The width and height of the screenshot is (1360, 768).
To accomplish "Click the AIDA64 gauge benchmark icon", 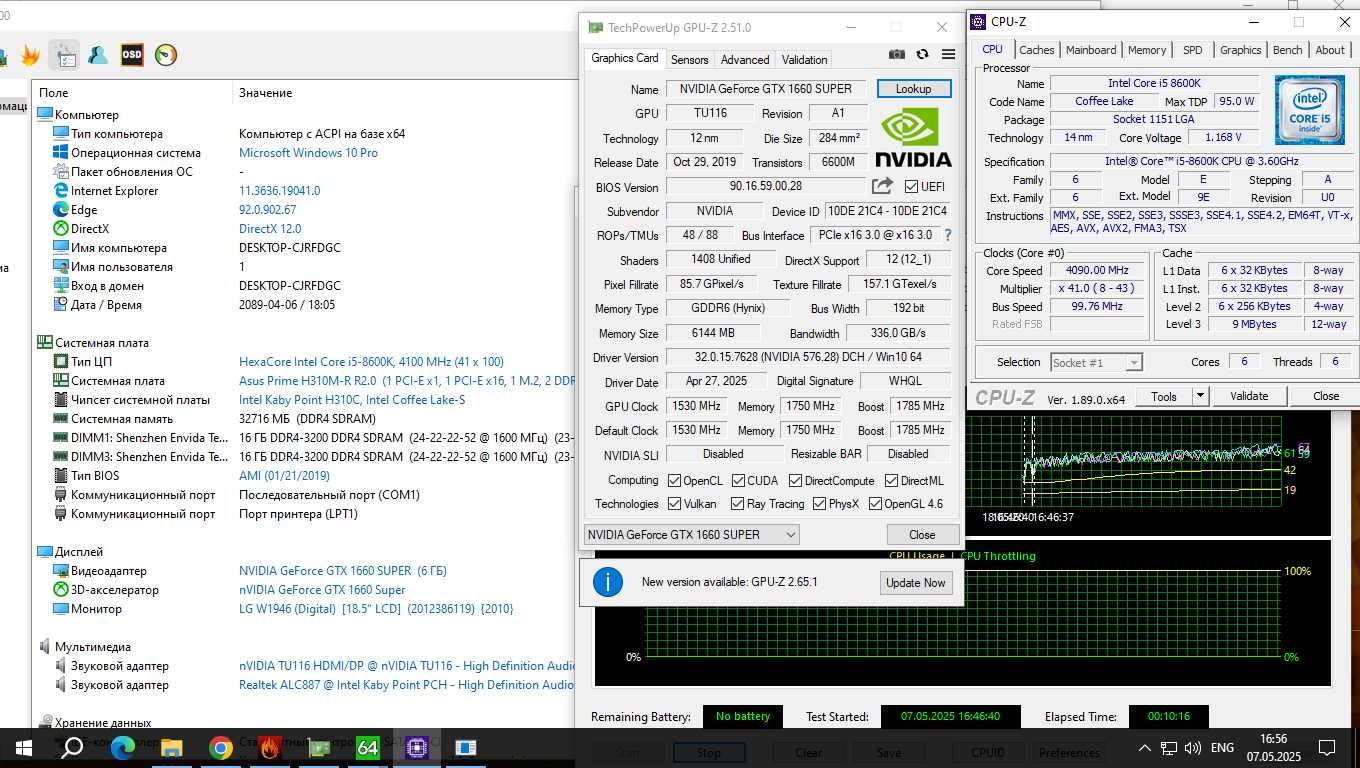I will click(166, 55).
